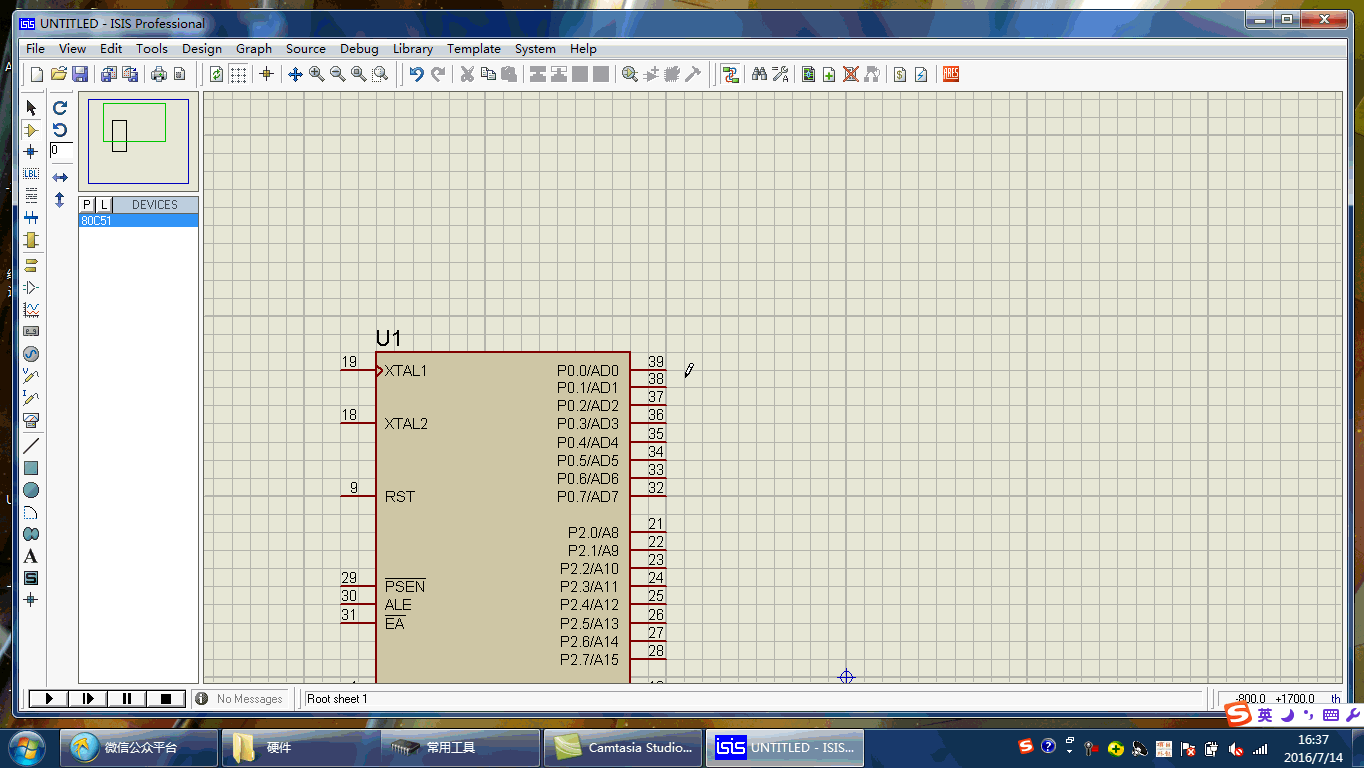Print the design with the printer icon
1364x768 pixels.
pos(158,74)
